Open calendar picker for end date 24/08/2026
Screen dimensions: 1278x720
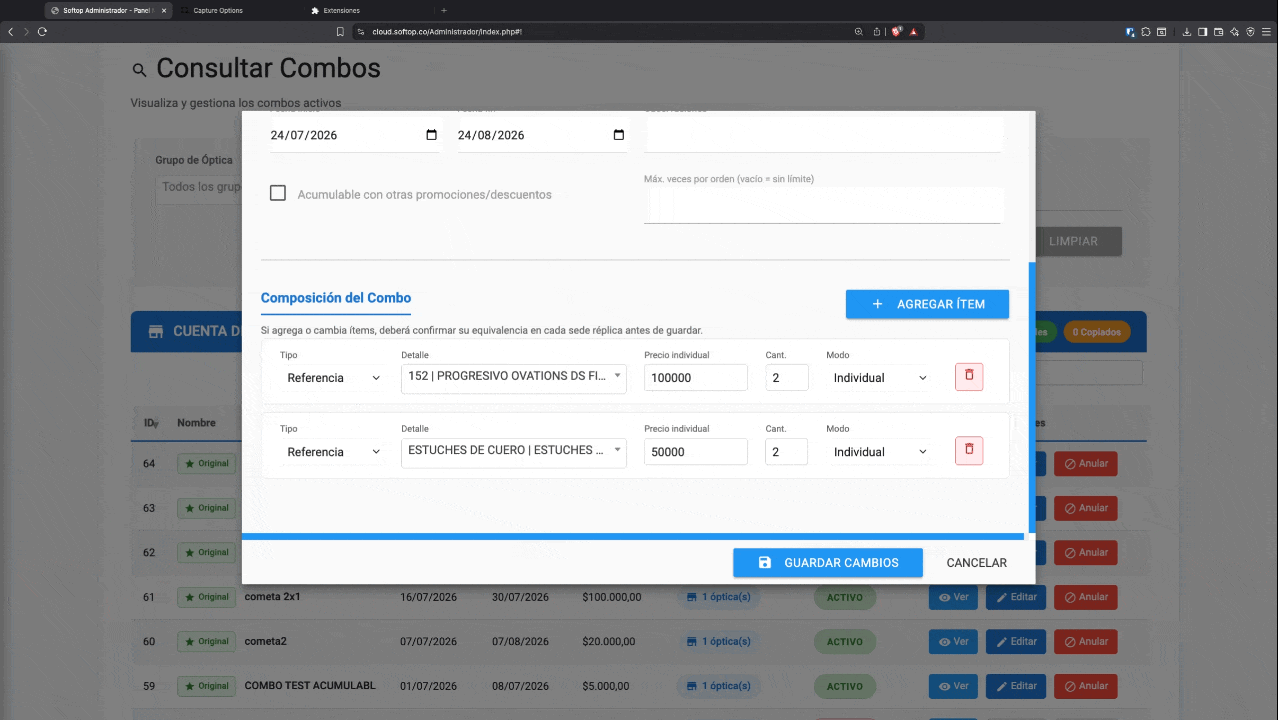(619, 135)
